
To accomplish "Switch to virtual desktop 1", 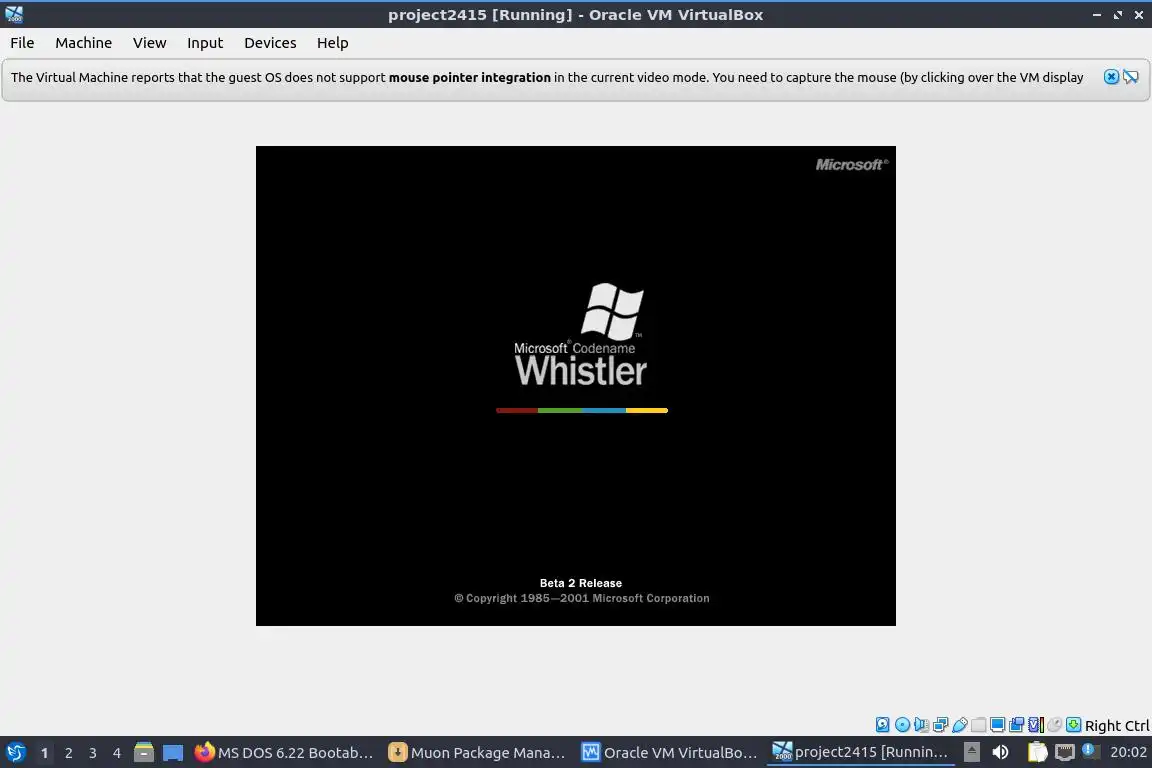I will (44, 753).
